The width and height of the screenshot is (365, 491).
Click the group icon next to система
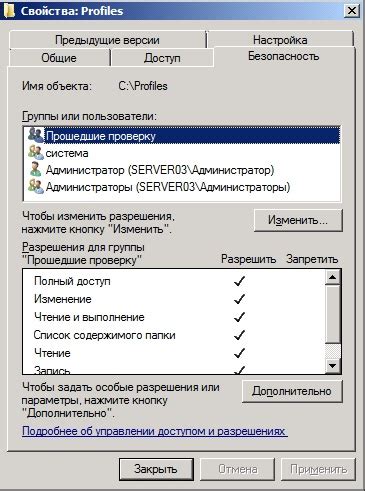click(x=35, y=153)
